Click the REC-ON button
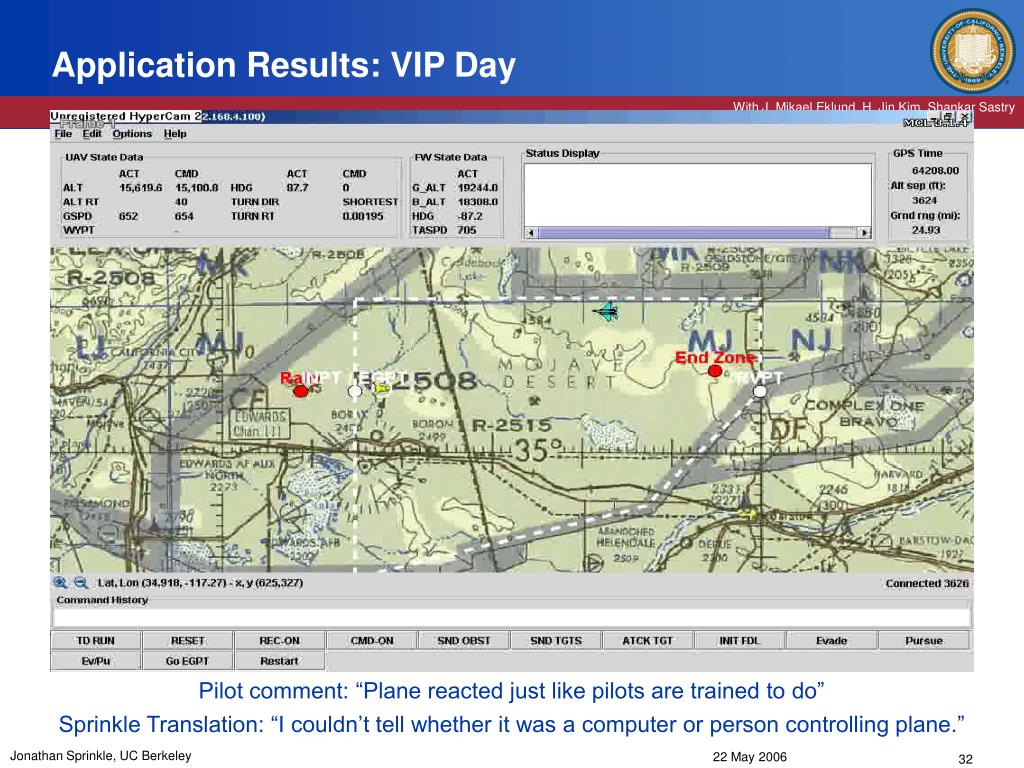The image size is (1024, 768). point(280,641)
